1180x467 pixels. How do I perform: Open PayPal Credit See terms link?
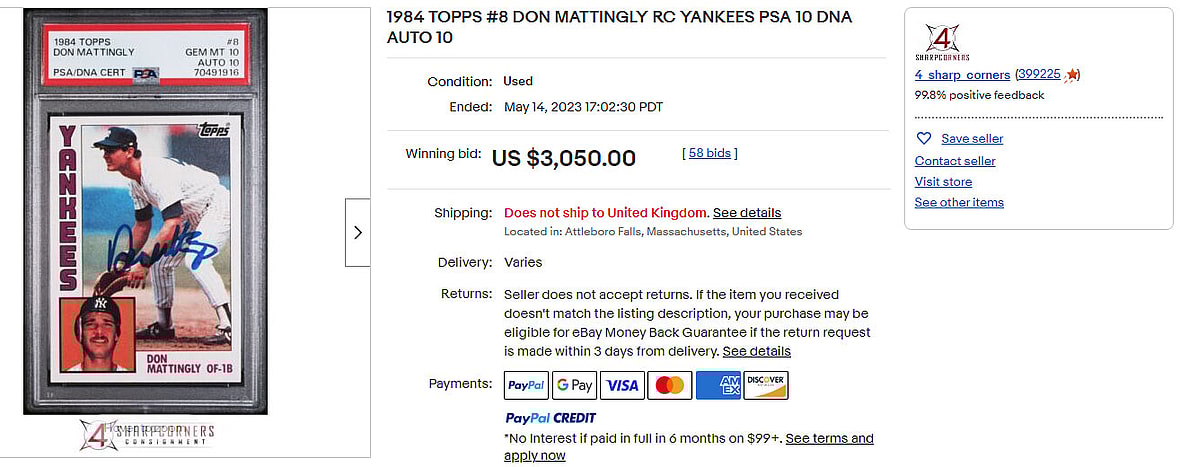(829, 438)
